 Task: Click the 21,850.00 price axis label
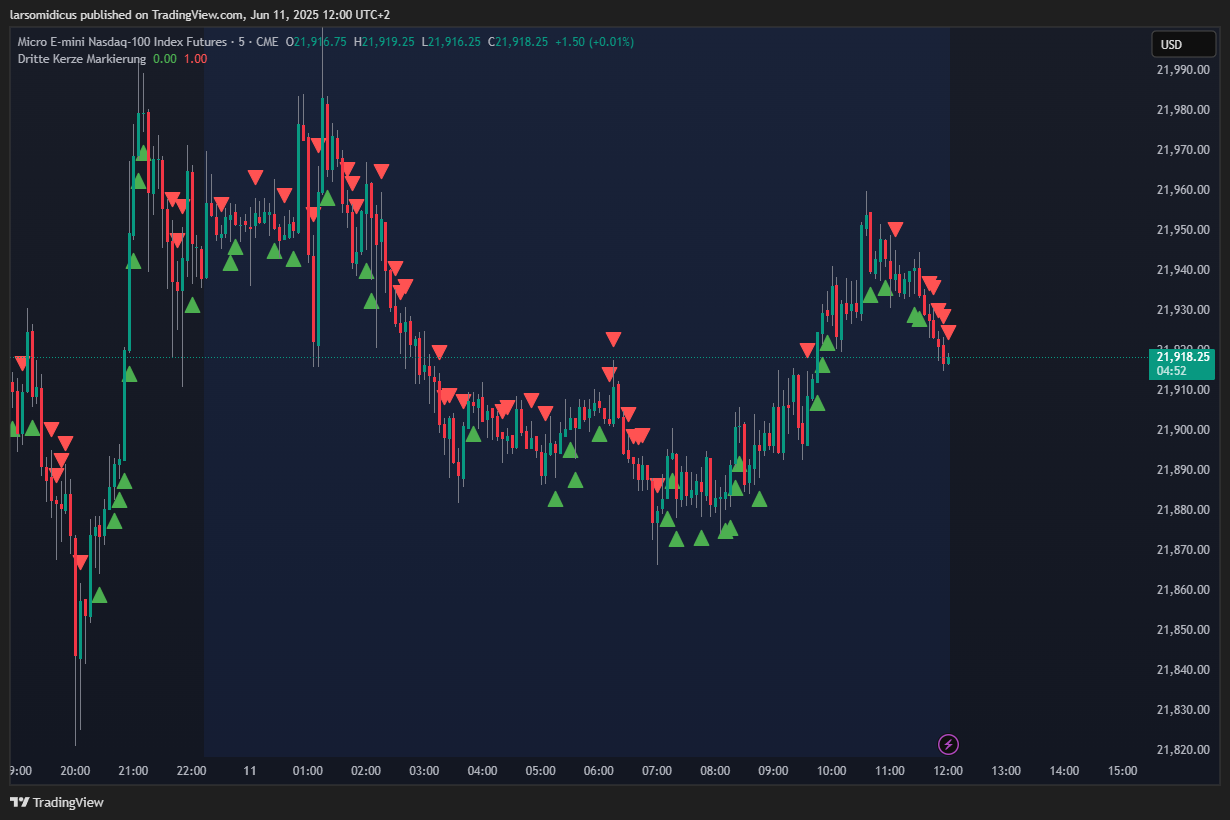1183,630
